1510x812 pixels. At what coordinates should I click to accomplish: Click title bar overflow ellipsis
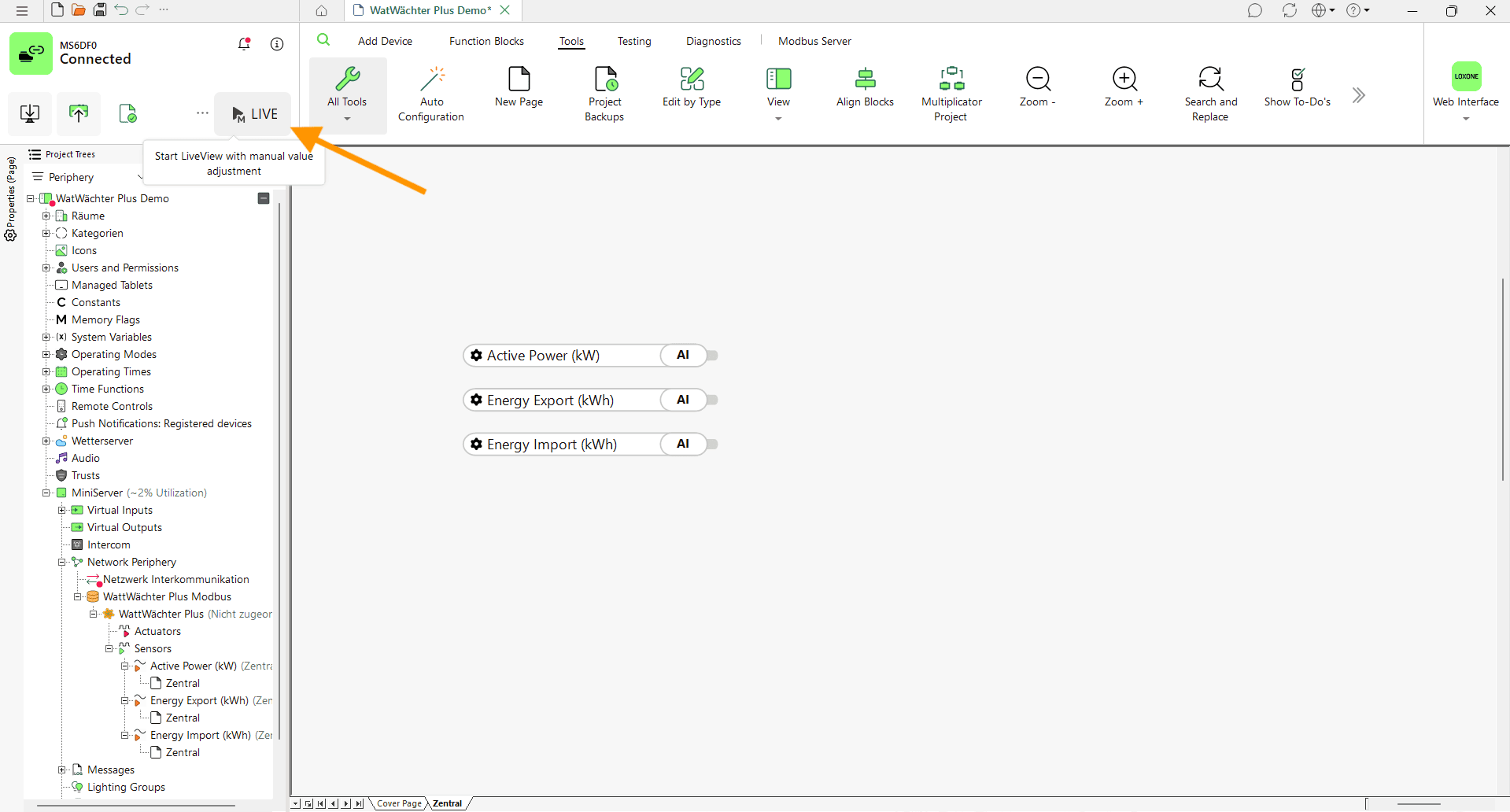tap(164, 9)
